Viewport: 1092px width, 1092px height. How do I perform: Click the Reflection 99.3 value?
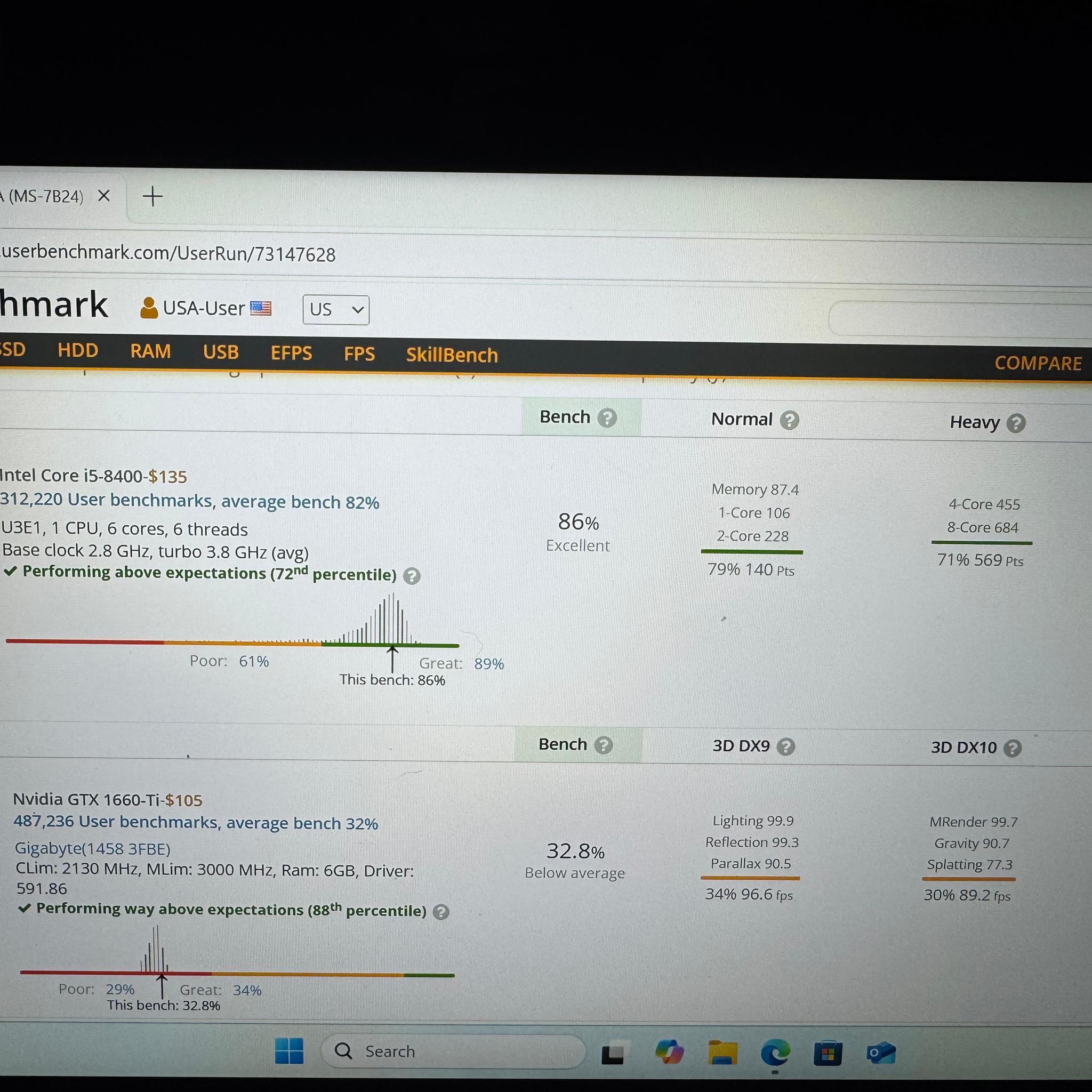coord(752,842)
